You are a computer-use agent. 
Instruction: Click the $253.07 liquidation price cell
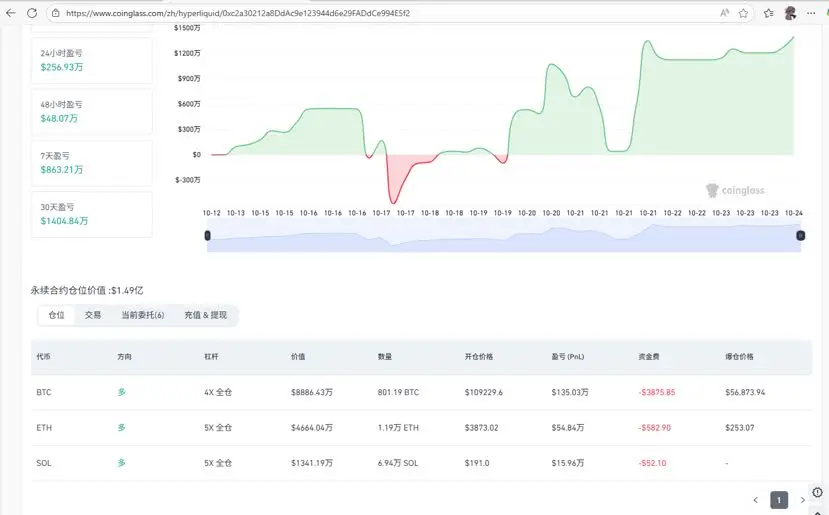[x=740, y=428]
